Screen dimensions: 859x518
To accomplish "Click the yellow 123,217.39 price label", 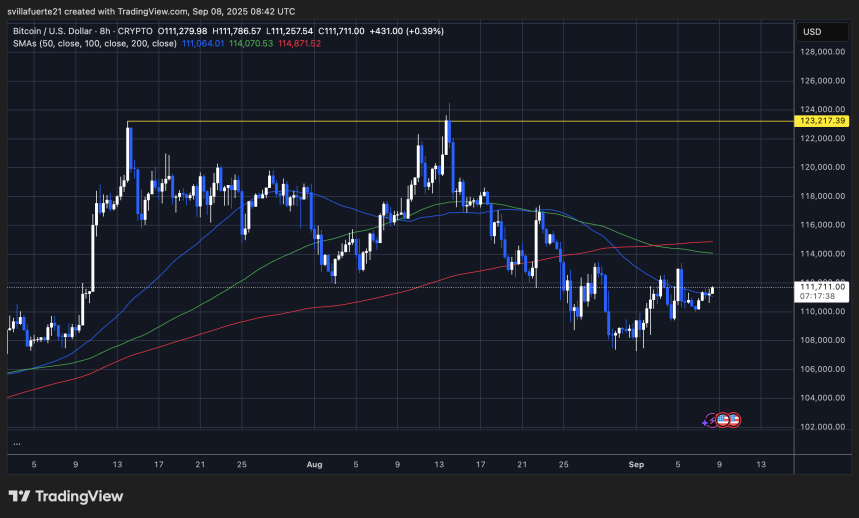I will click(x=824, y=121).
